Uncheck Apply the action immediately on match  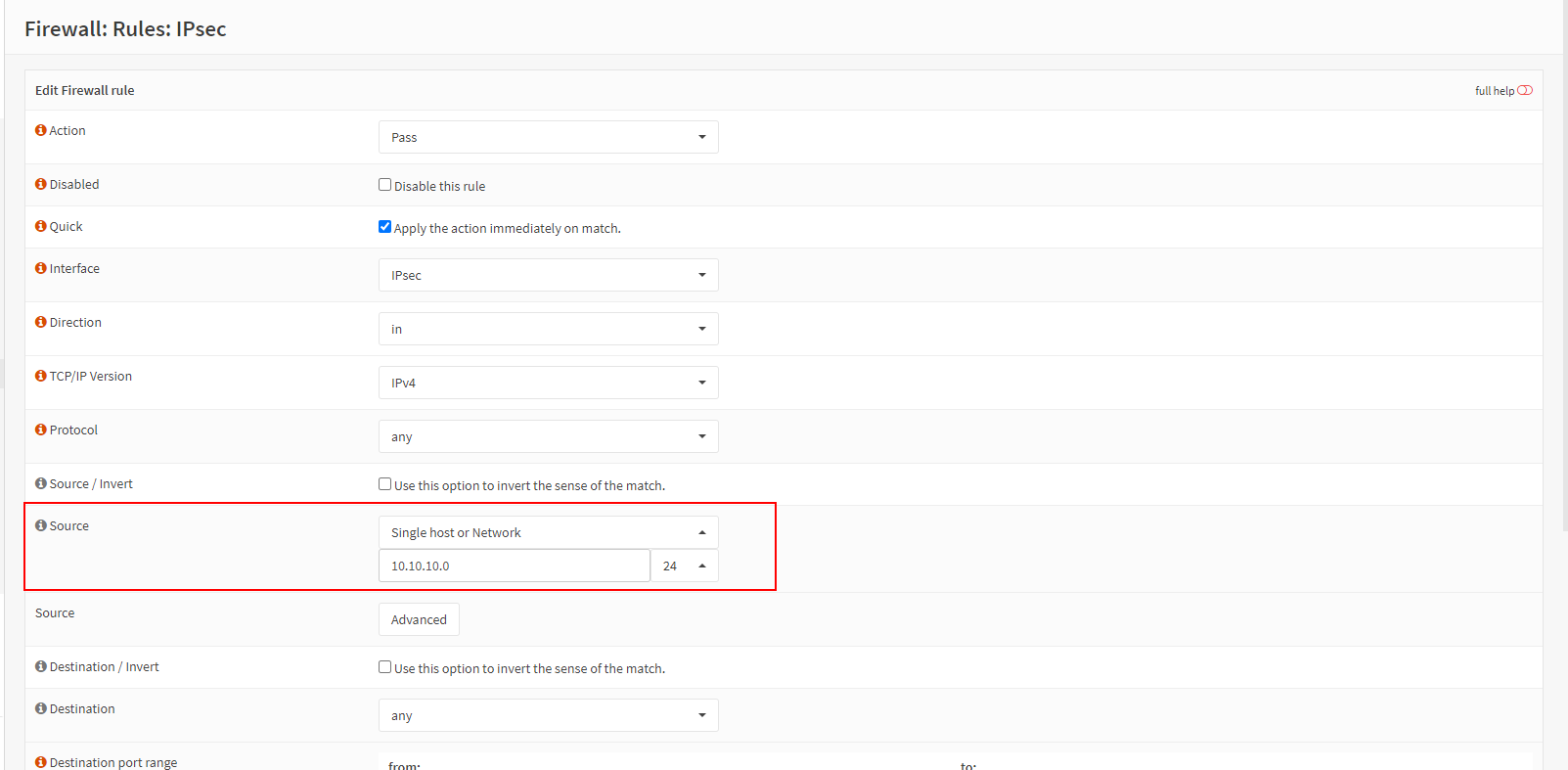(x=385, y=227)
